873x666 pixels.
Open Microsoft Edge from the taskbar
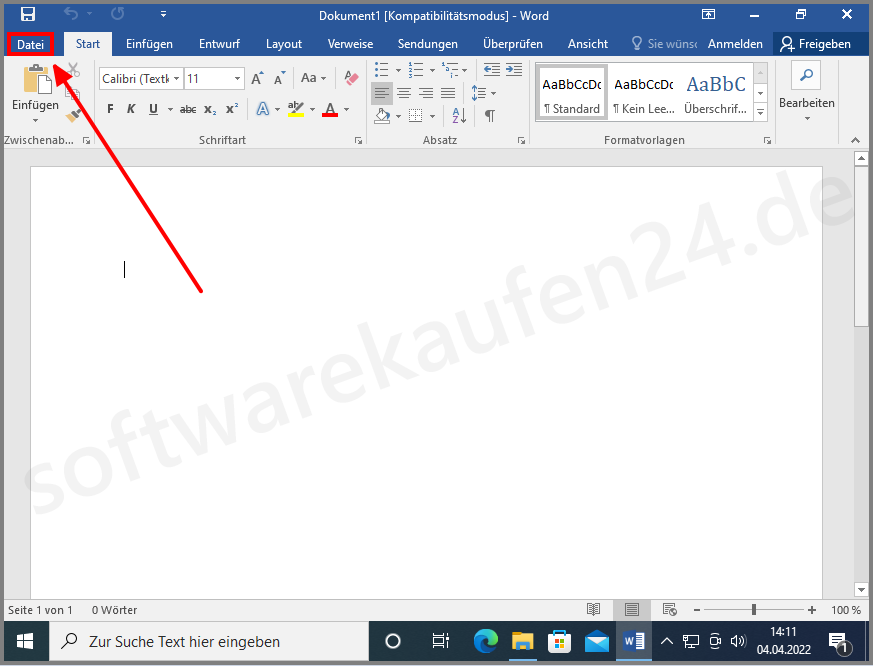pyautogui.click(x=486, y=641)
